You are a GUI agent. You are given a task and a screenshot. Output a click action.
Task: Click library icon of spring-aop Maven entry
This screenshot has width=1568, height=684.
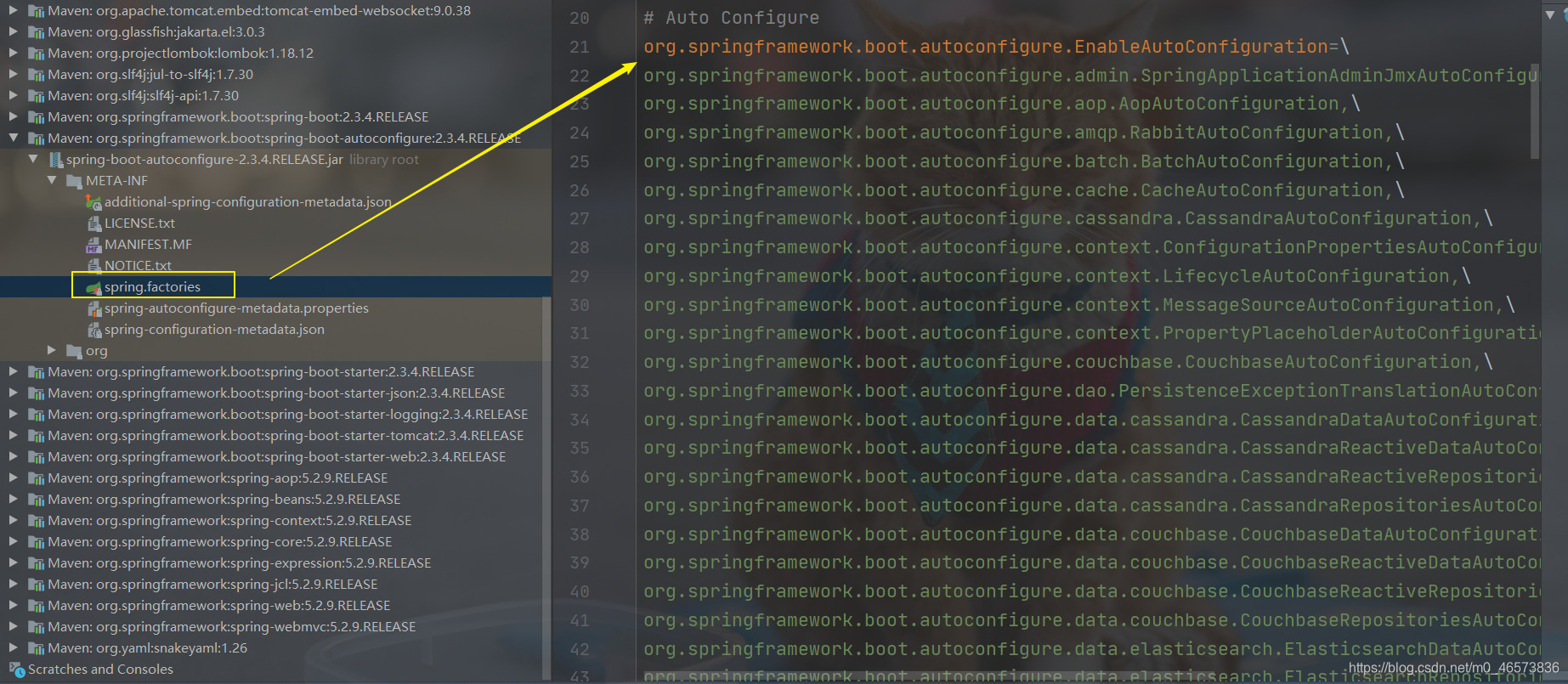pos(37,478)
